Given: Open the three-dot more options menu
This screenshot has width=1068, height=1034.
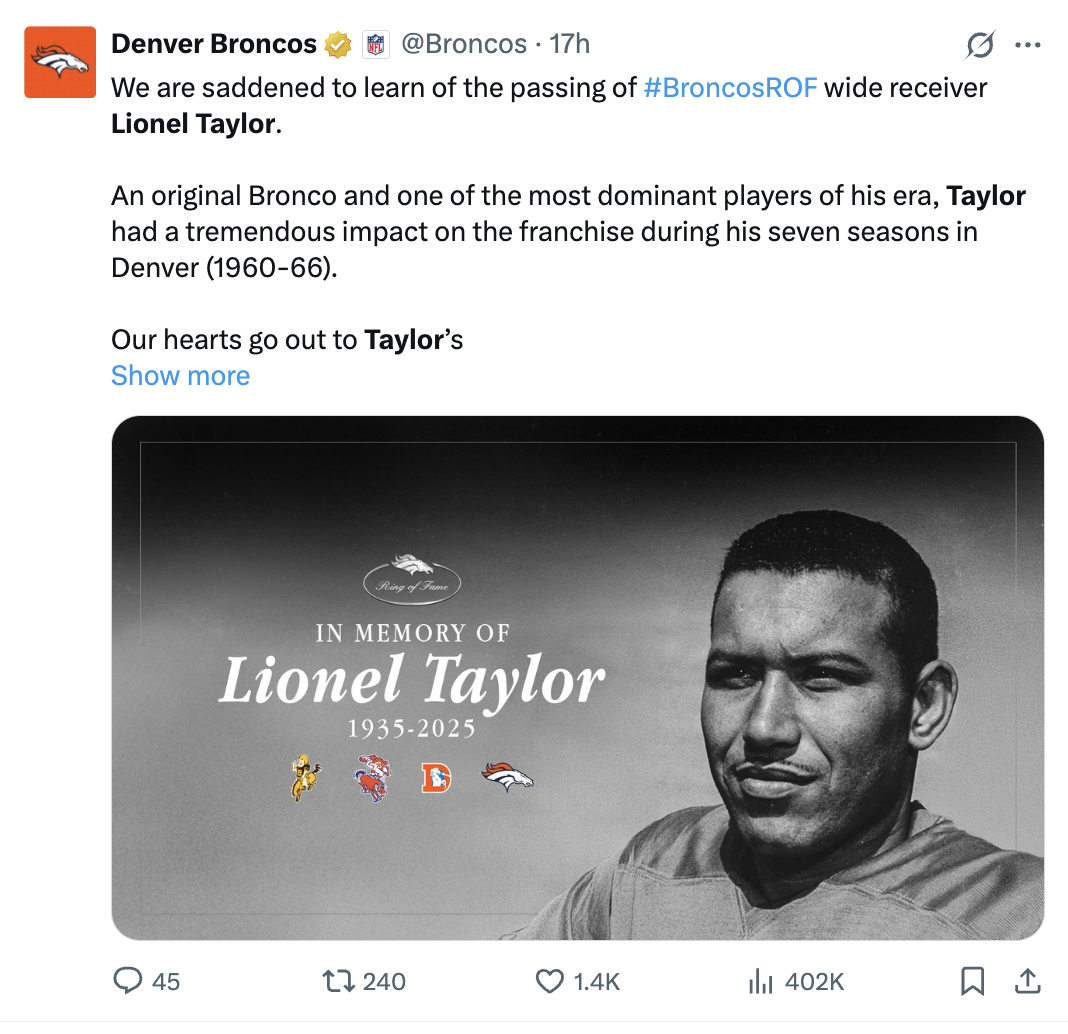Looking at the screenshot, I should (x=1028, y=45).
